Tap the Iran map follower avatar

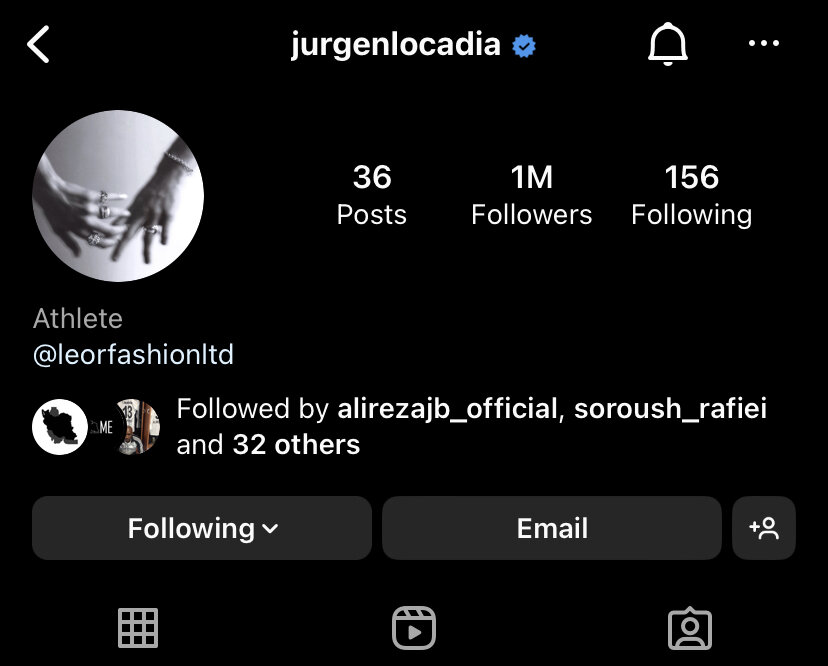point(60,427)
